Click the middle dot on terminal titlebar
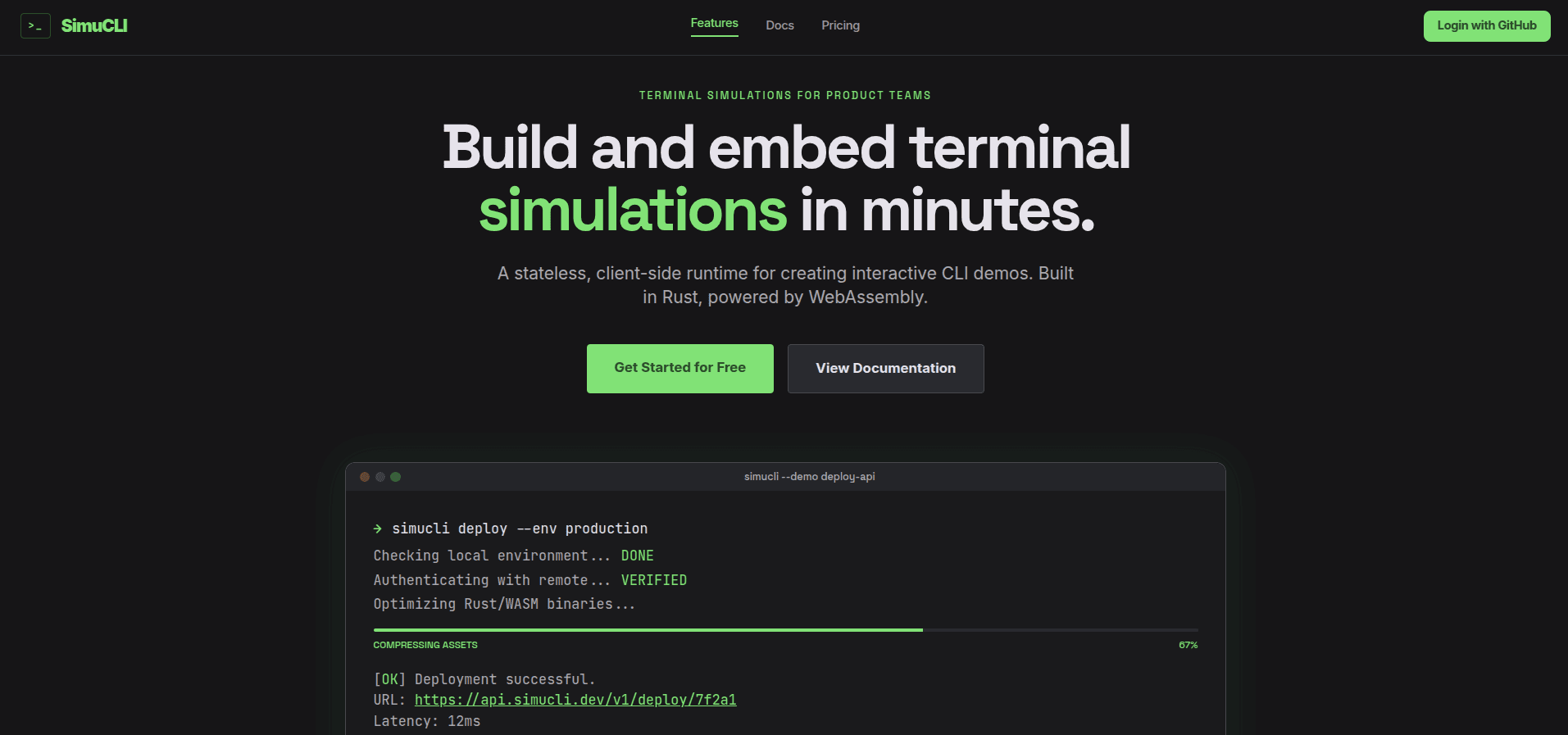1568x735 pixels. click(x=380, y=477)
